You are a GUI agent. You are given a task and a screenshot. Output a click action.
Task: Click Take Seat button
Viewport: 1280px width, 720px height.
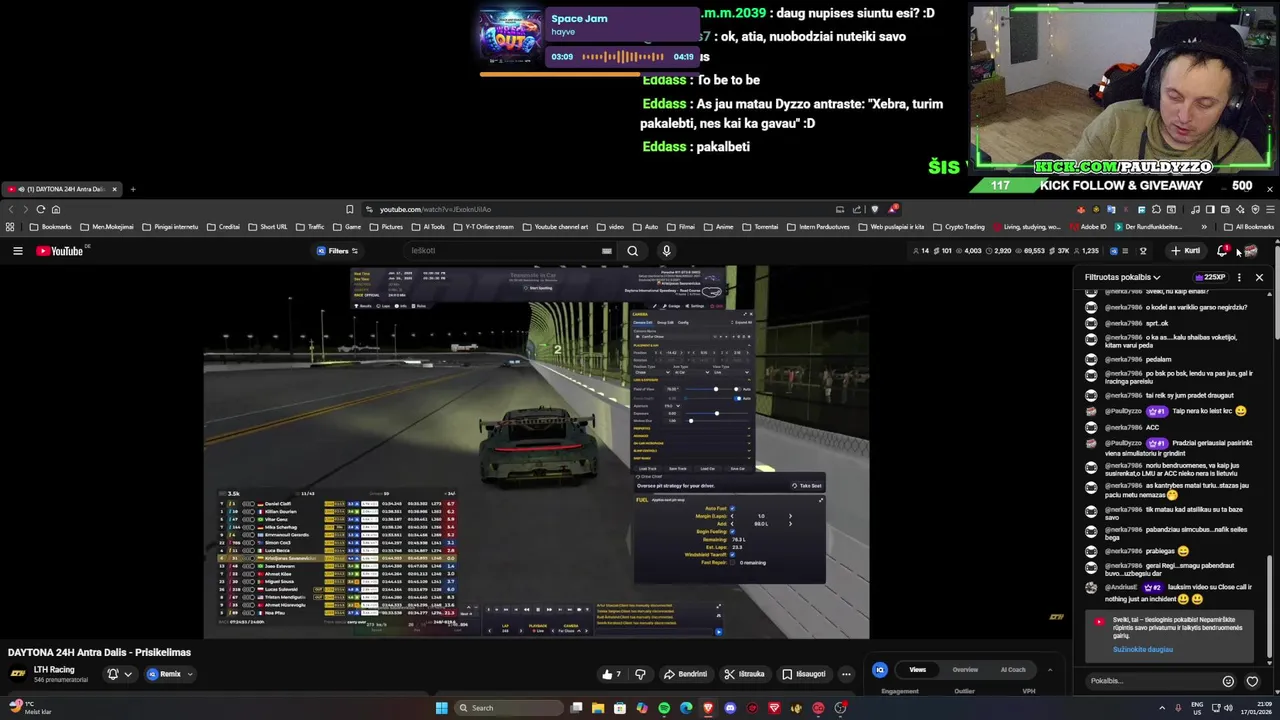807,486
